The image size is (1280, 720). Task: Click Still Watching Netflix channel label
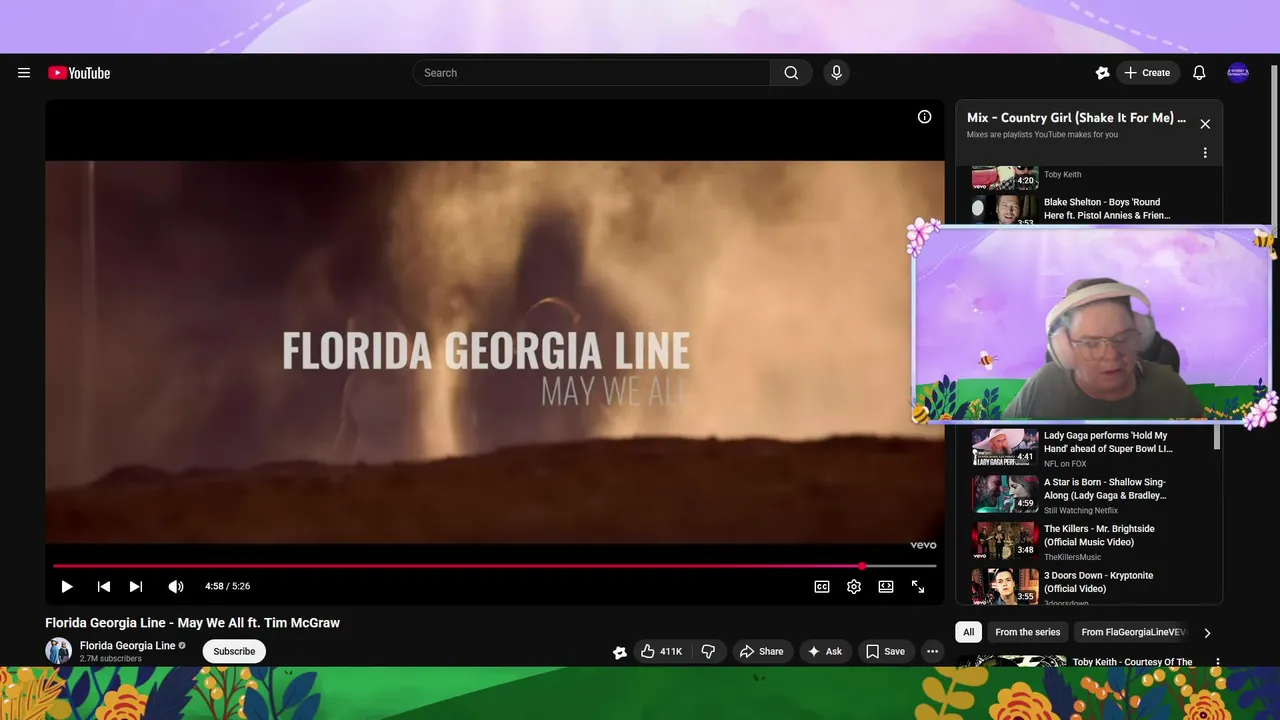1081,511
